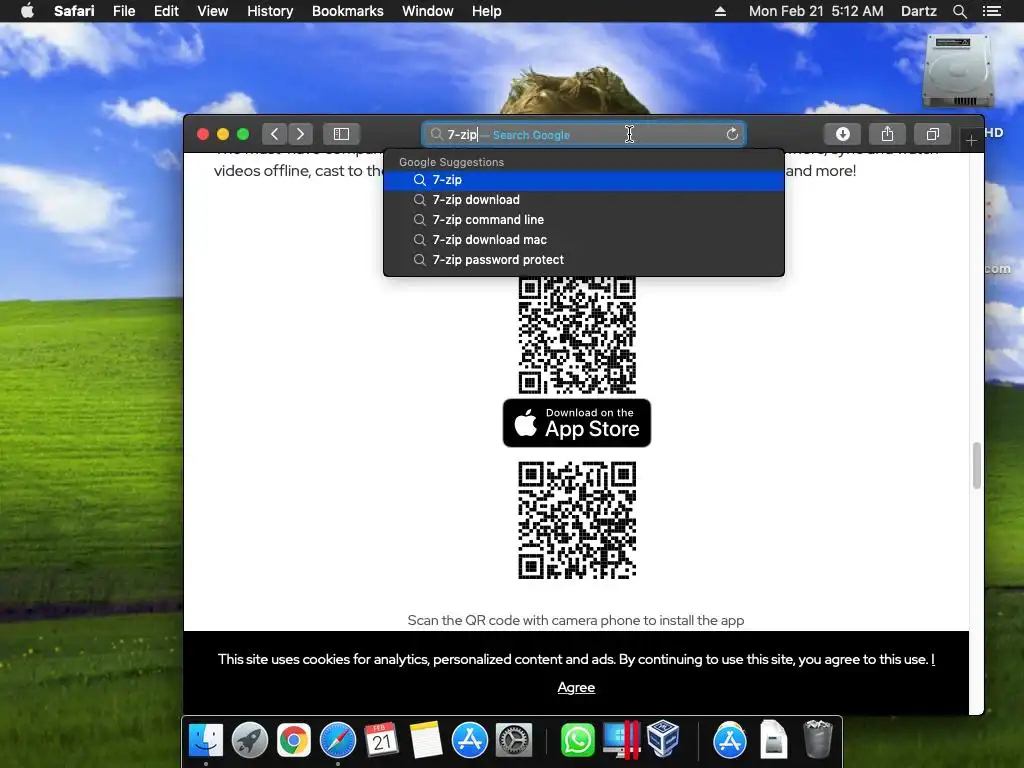
Task: Open Calendar showing 21 in Dock
Action: point(381,740)
